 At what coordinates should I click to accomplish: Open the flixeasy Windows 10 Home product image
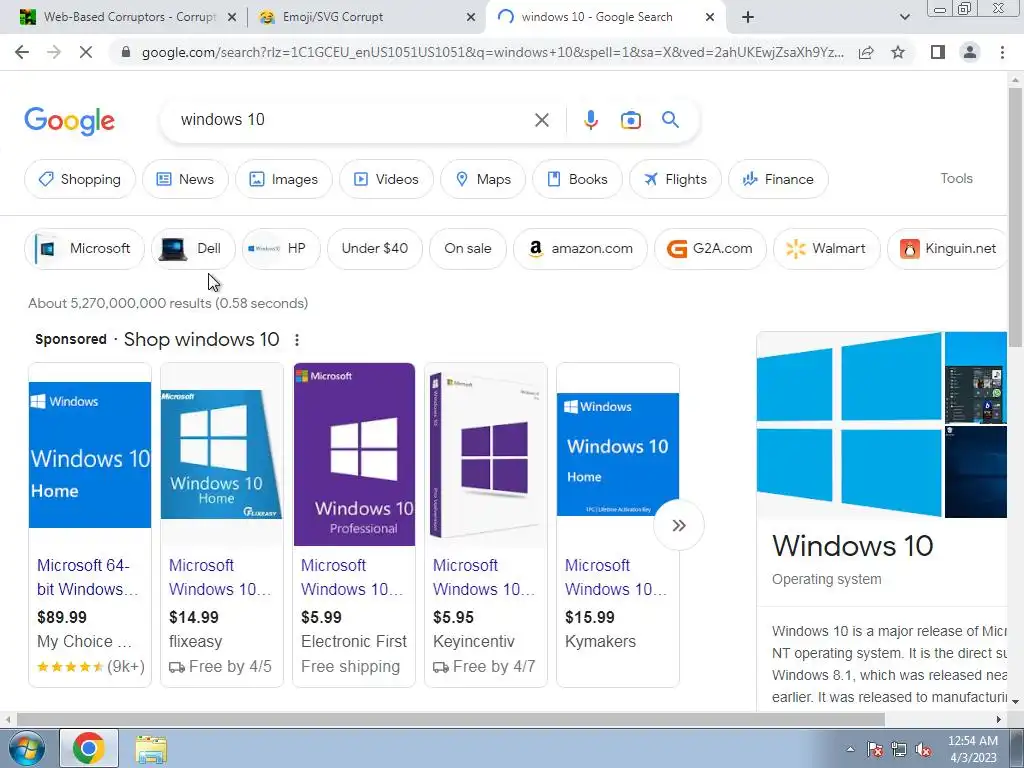221,455
